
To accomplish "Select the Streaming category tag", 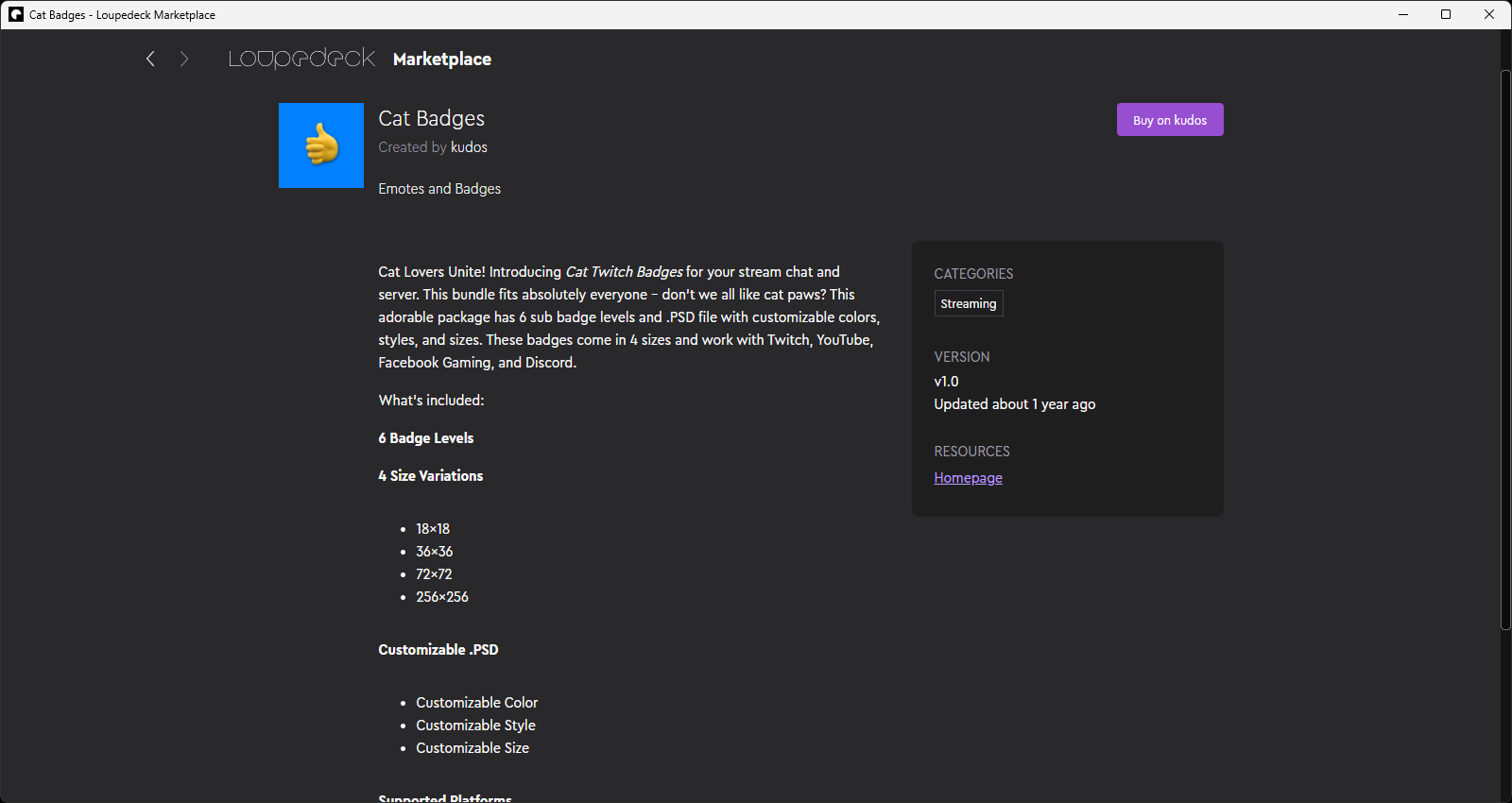I will point(968,303).
